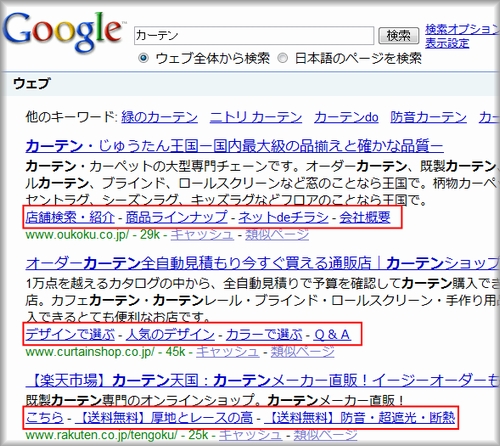This screenshot has width=500, height=446.
Task: Click the related keyword カーテンdo
Action: pos(346,117)
